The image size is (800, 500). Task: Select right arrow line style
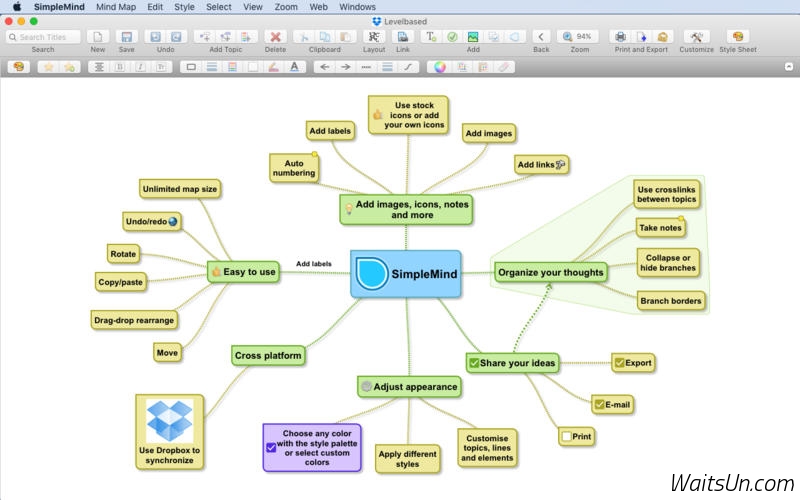345,67
